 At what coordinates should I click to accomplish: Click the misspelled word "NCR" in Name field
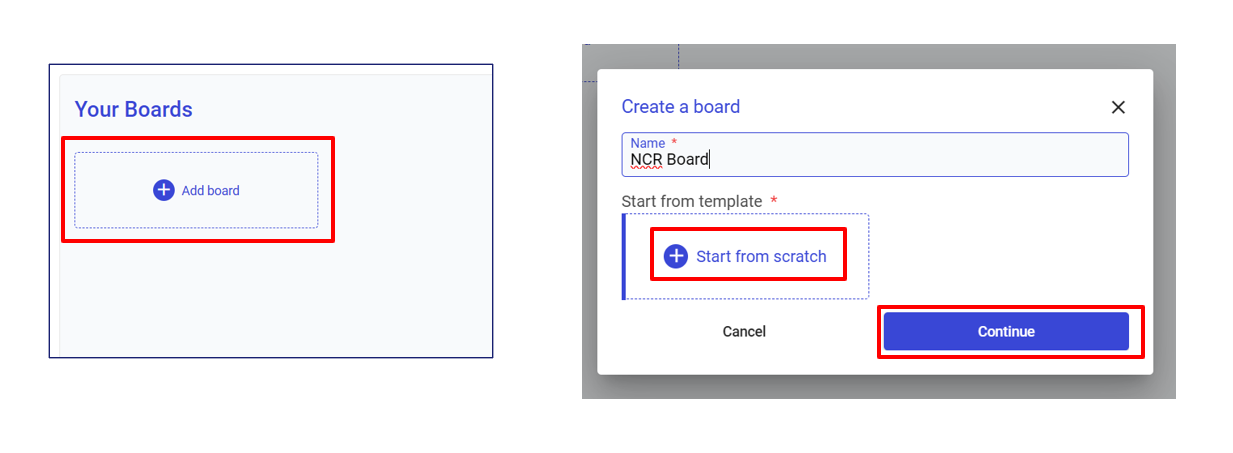(646, 160)
